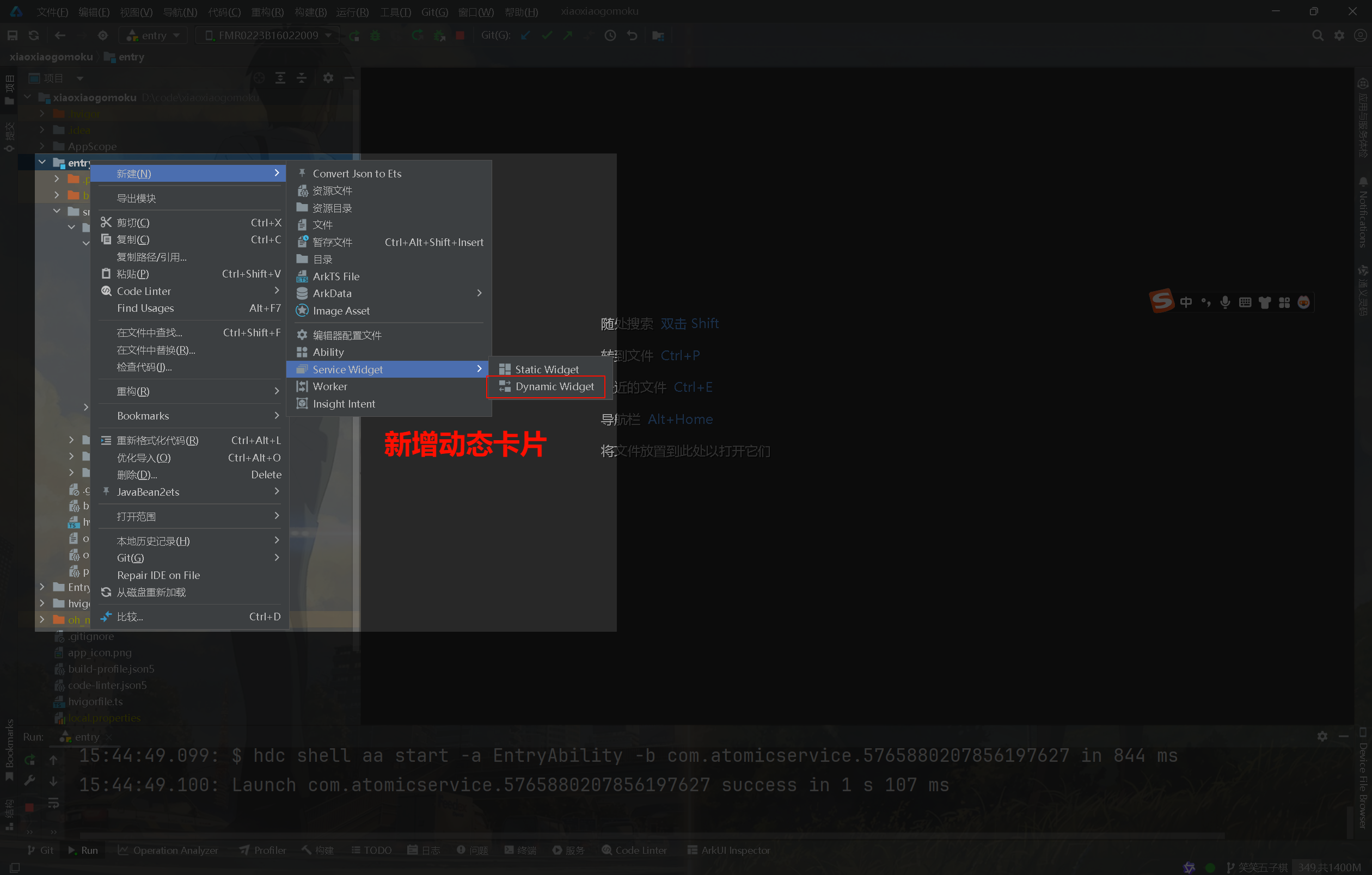Toggle Sogou IME Chinese/English mode
The height and width of the screenshot is (875, 1372).
[1186, 303]
